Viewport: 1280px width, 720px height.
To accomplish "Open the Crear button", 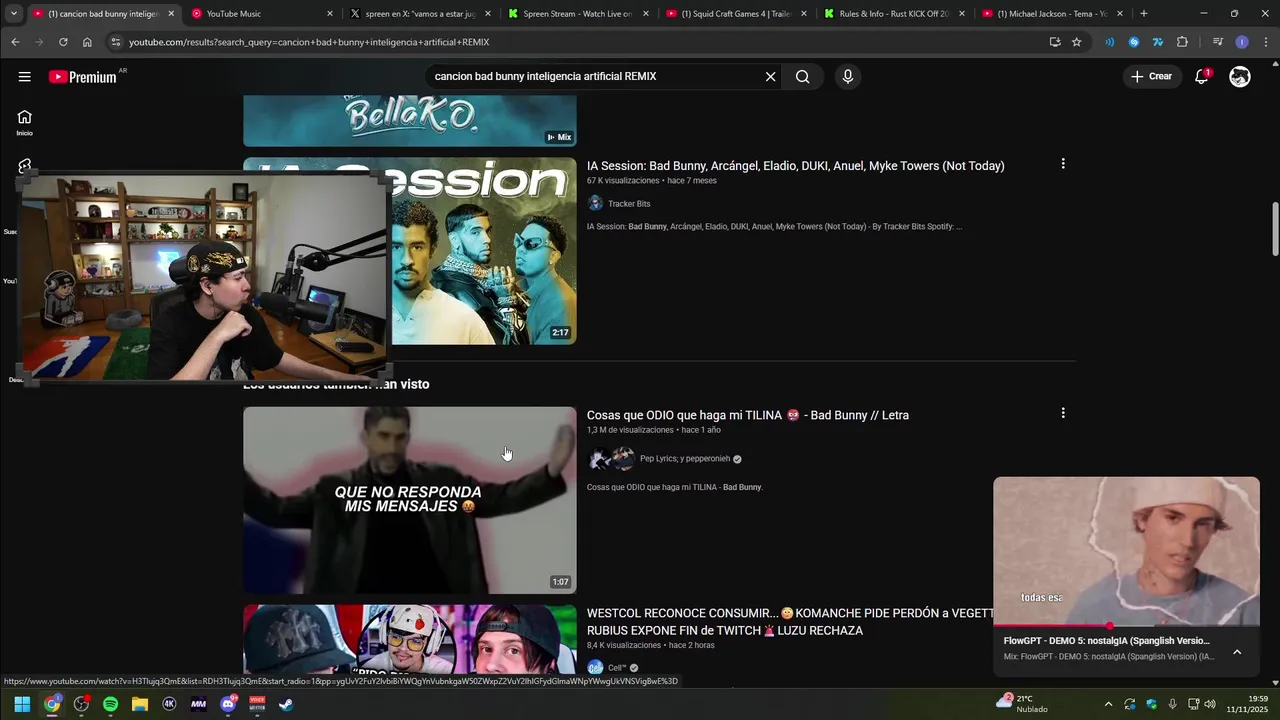I will [1151, 77].
